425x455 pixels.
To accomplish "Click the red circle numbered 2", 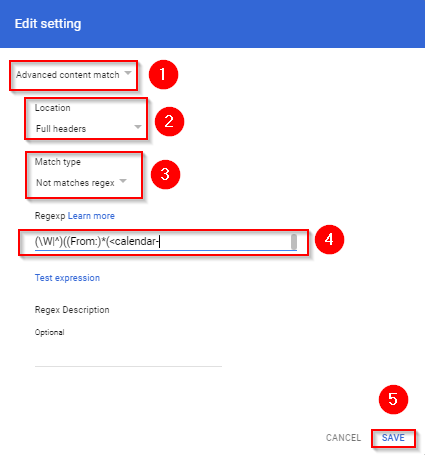I will (x=169, y=121).
